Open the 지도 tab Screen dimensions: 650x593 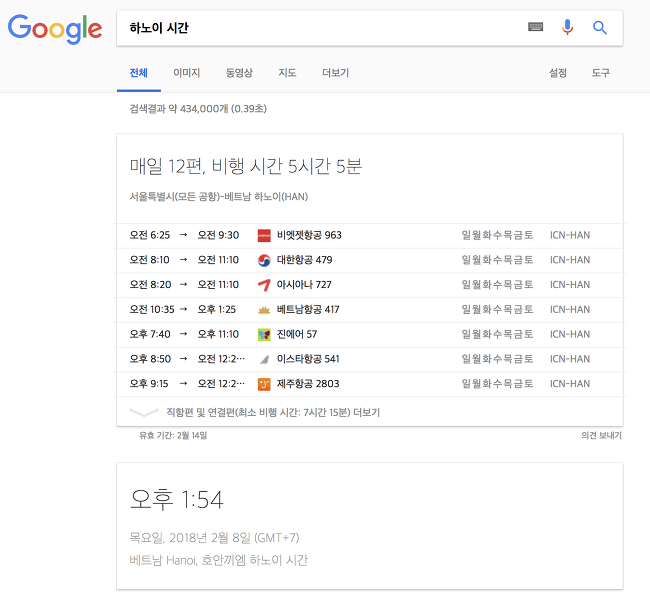click(287, 73)
